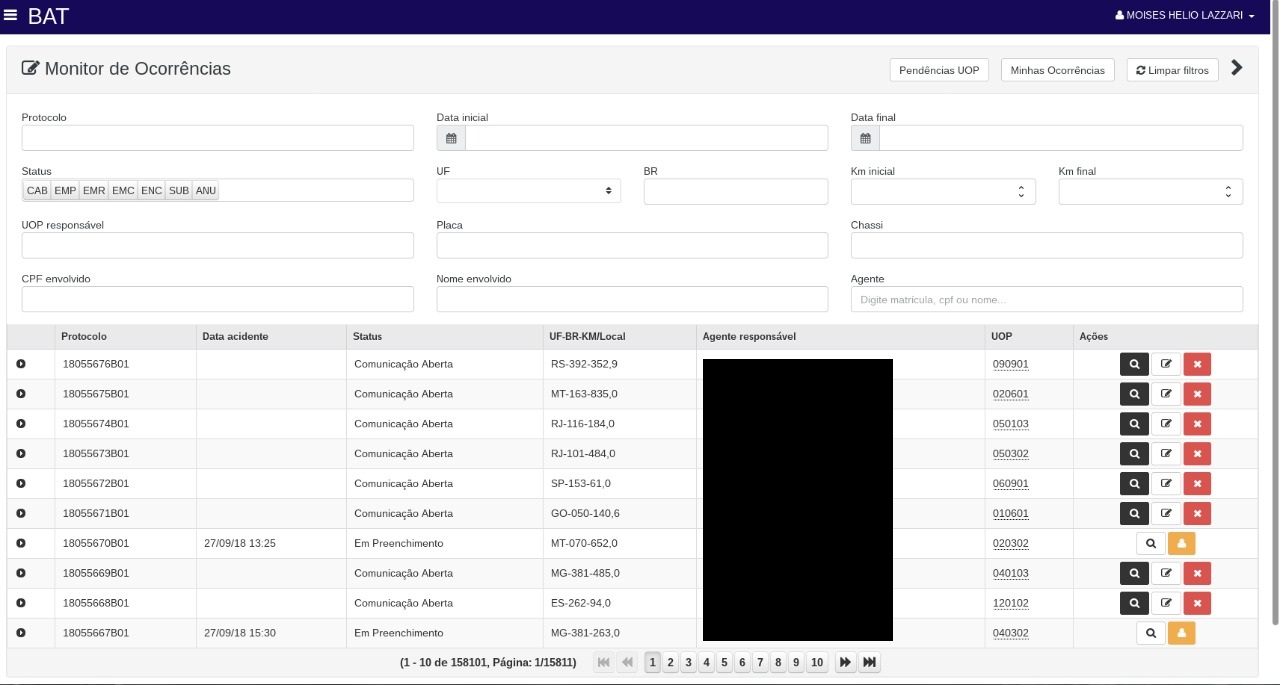Toggle the EMC status filter

click(123, 190)
